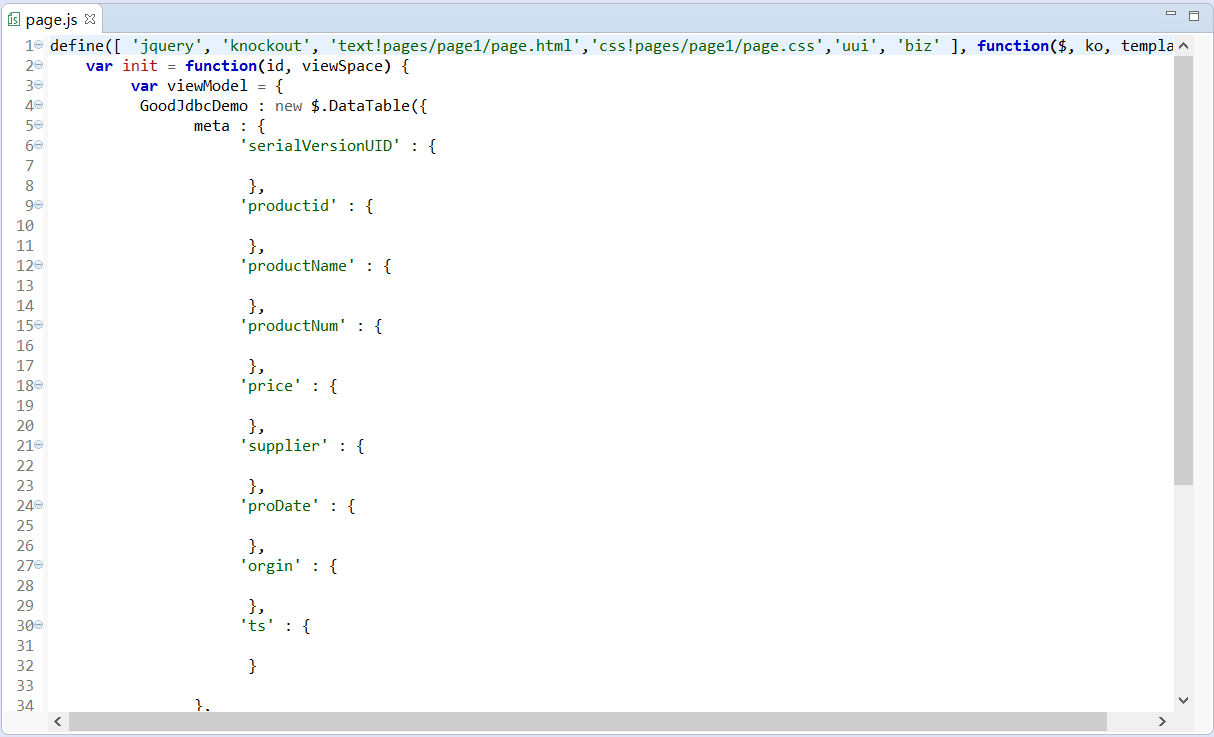Collapse the init function at line 2

click(x=38, y=65)
